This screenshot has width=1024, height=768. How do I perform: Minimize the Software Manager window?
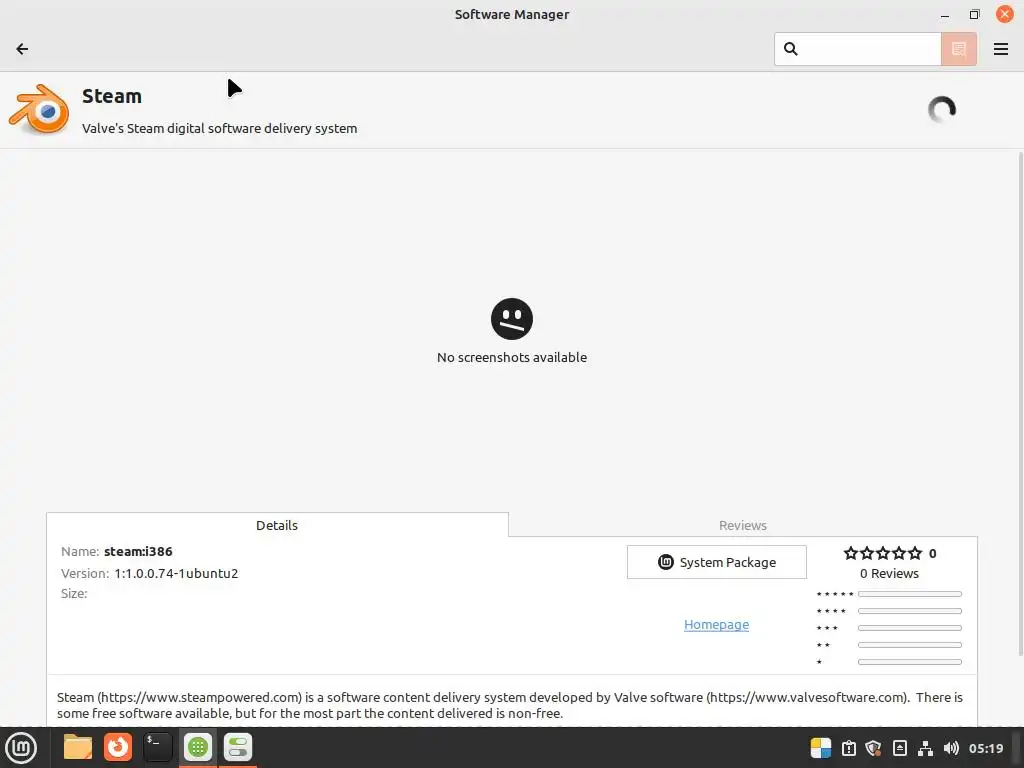[x=944, y=15]
